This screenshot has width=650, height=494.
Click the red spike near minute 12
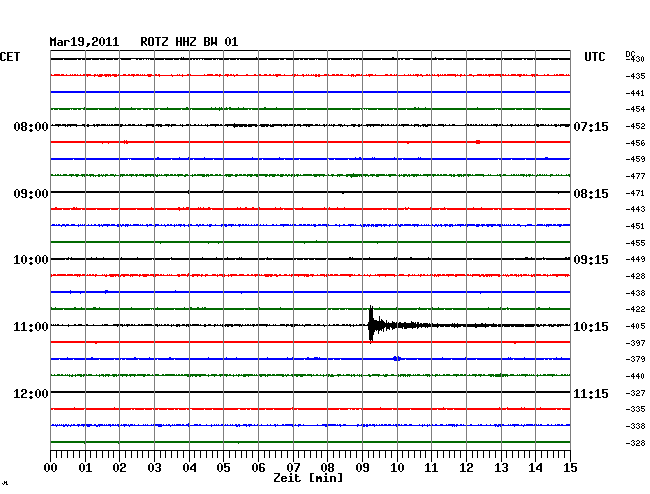(478, 142)
